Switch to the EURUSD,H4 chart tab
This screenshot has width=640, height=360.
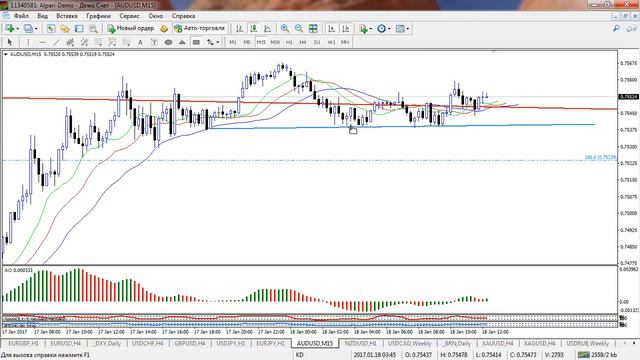[66, 344]
